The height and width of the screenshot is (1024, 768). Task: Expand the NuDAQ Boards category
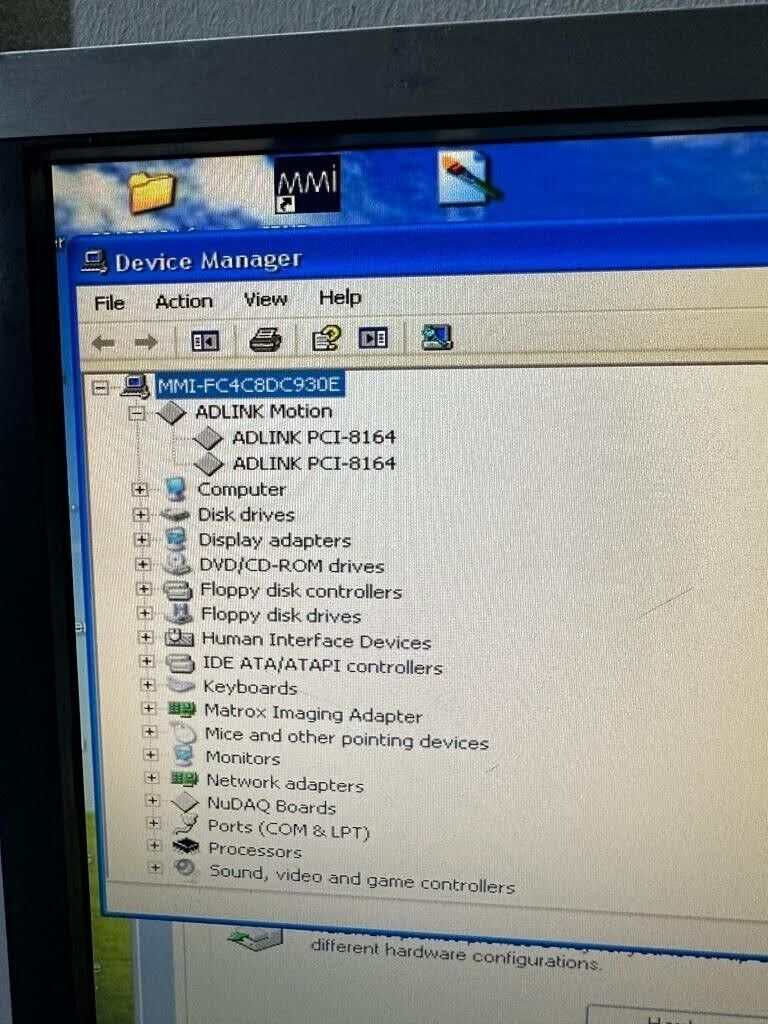[153, 801]
